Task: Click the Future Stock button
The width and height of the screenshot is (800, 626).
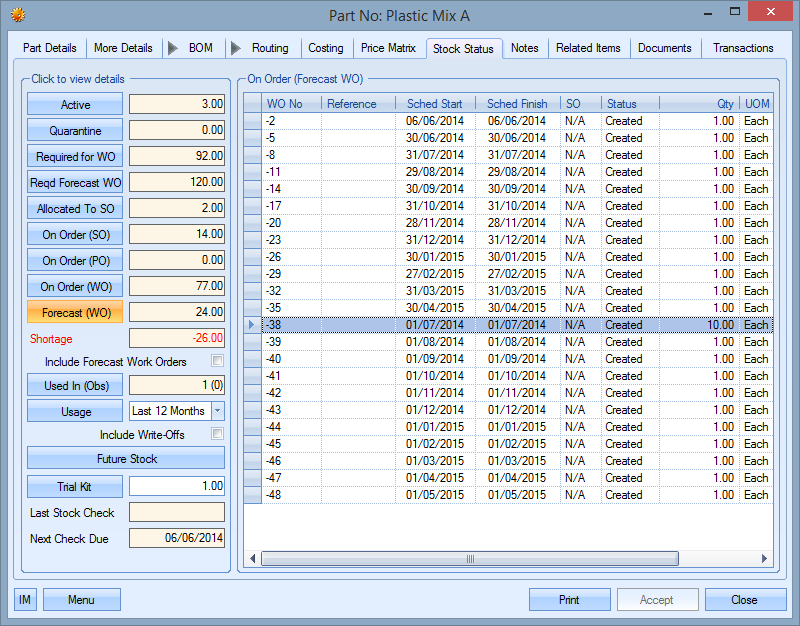Action: pyautogui.click(x=126, y=459)
